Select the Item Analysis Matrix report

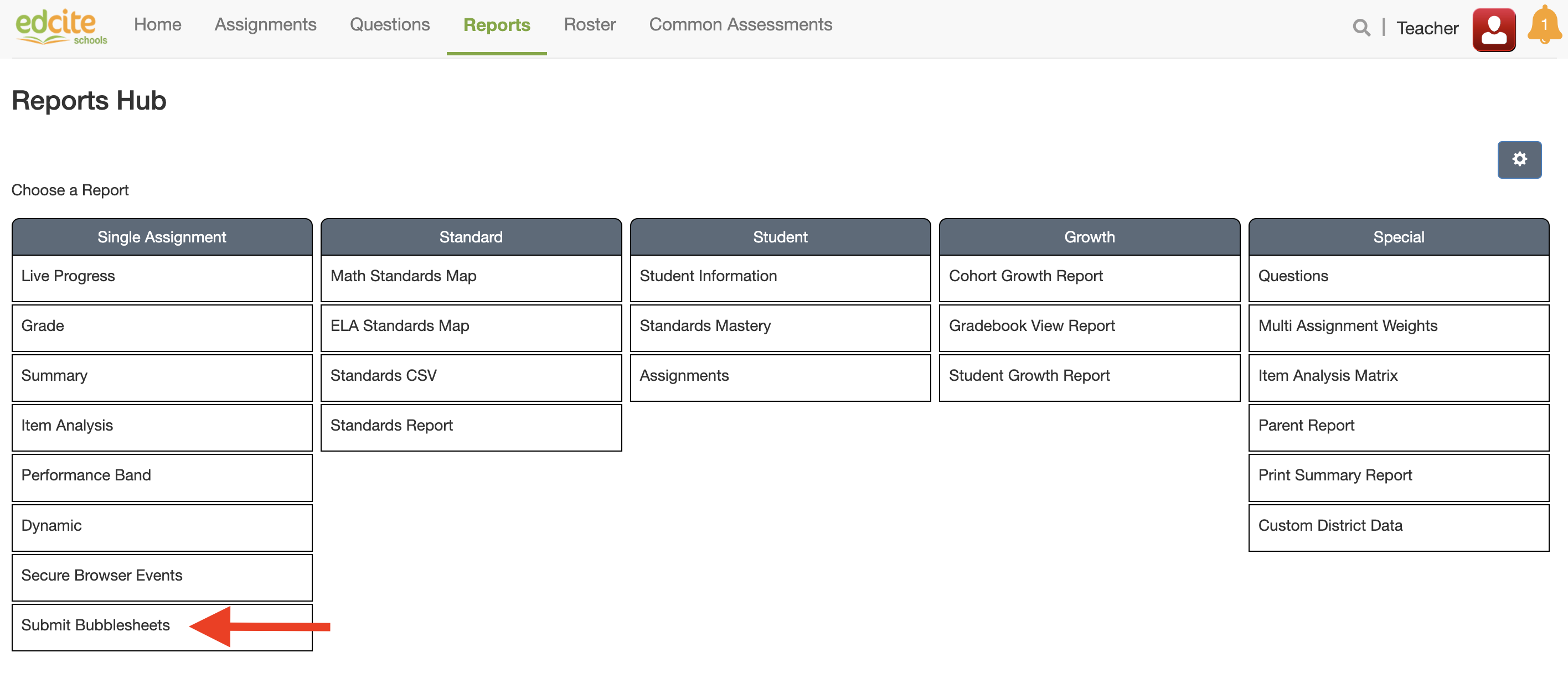1328,375
